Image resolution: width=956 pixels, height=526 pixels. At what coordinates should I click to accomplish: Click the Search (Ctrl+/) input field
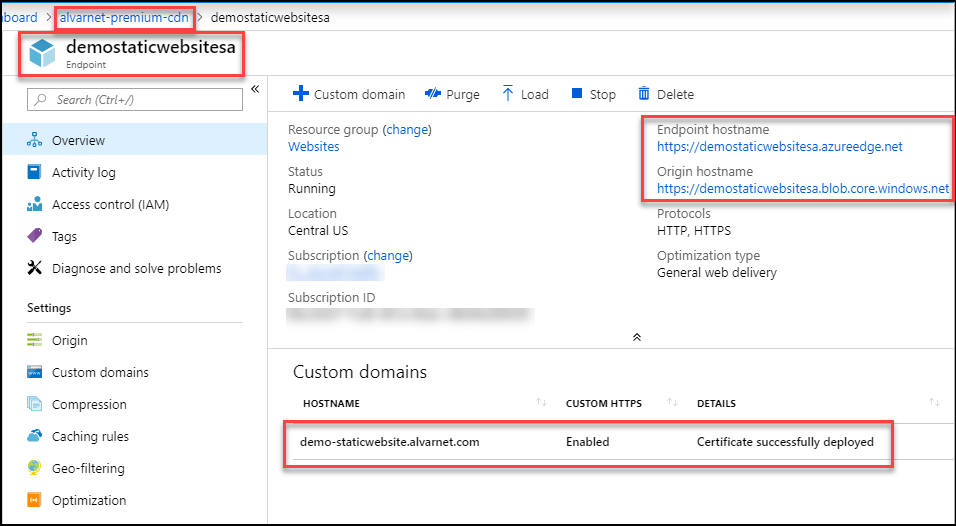135,99
